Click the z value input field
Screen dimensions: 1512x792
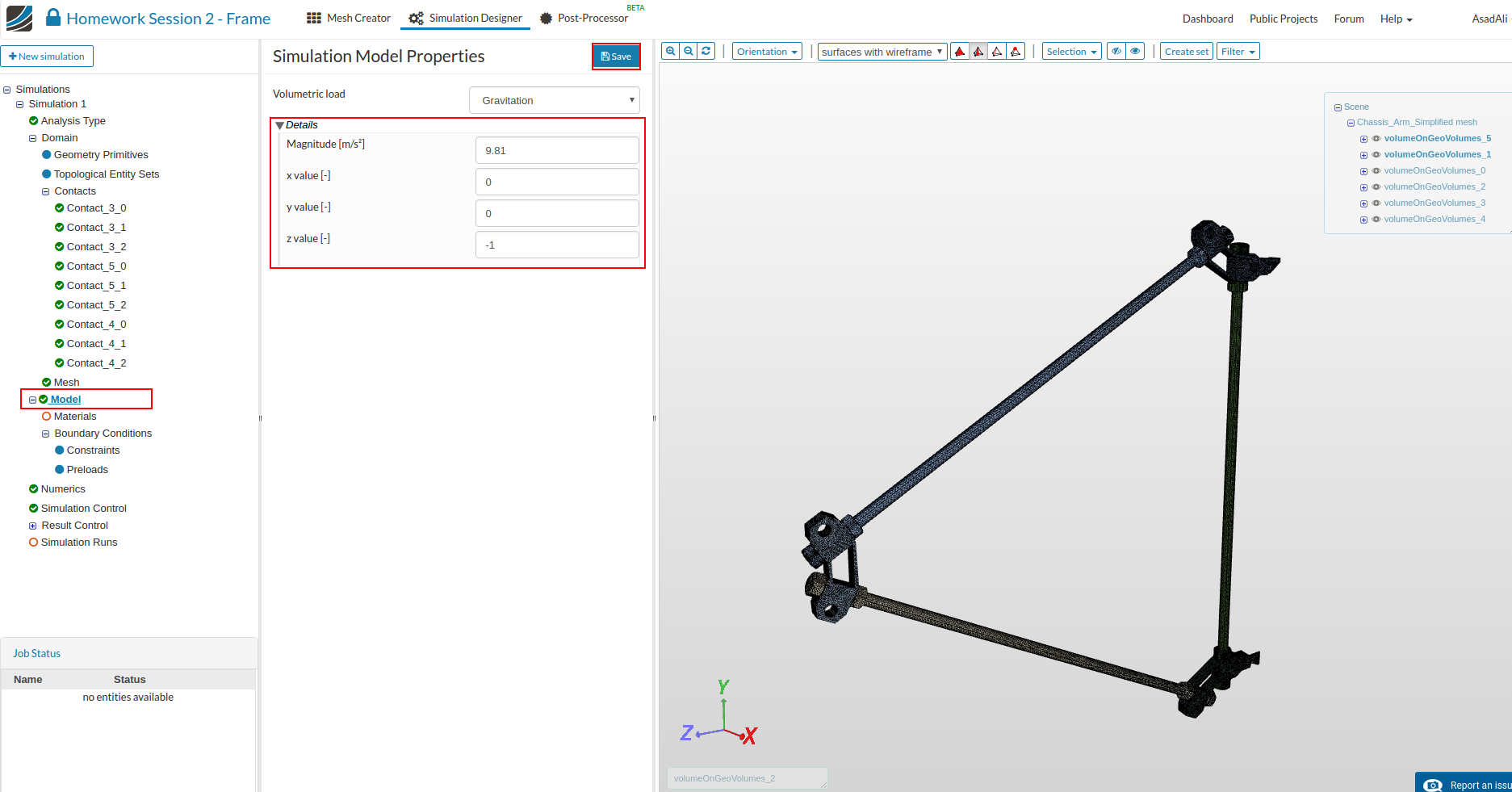(x=557, y=245)
